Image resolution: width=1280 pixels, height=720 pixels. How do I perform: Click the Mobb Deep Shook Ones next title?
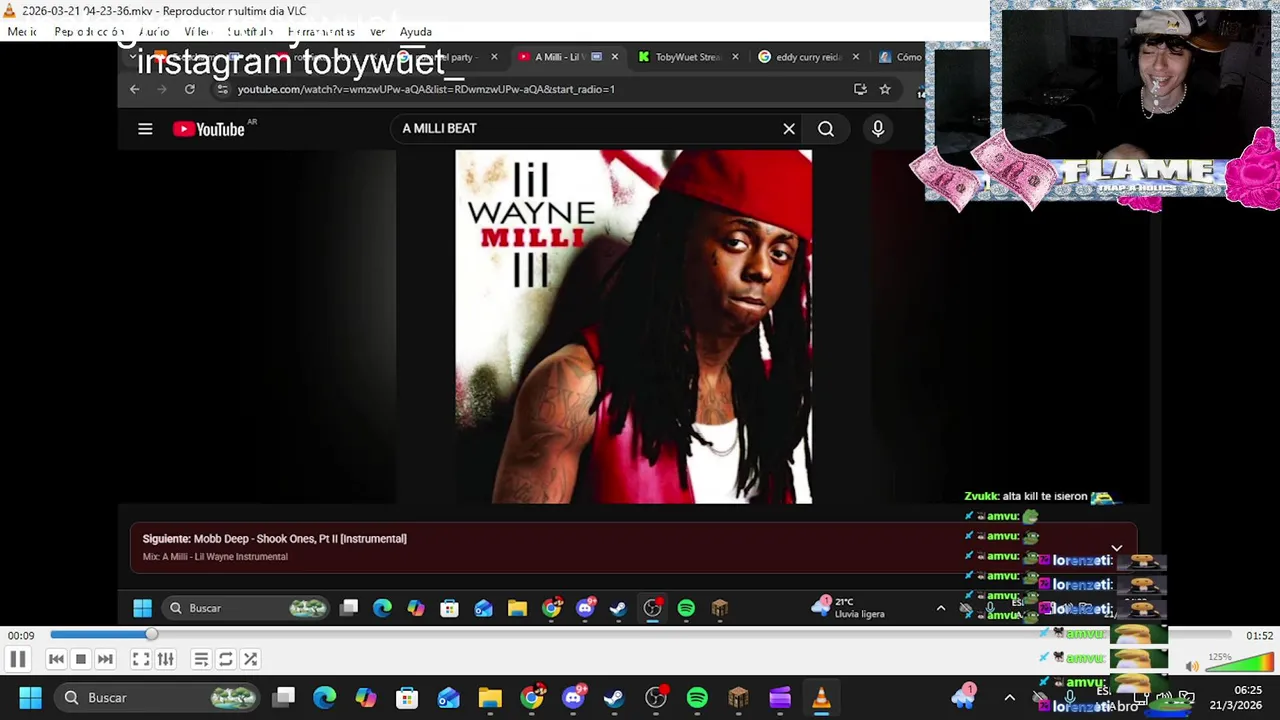(300, 539)
